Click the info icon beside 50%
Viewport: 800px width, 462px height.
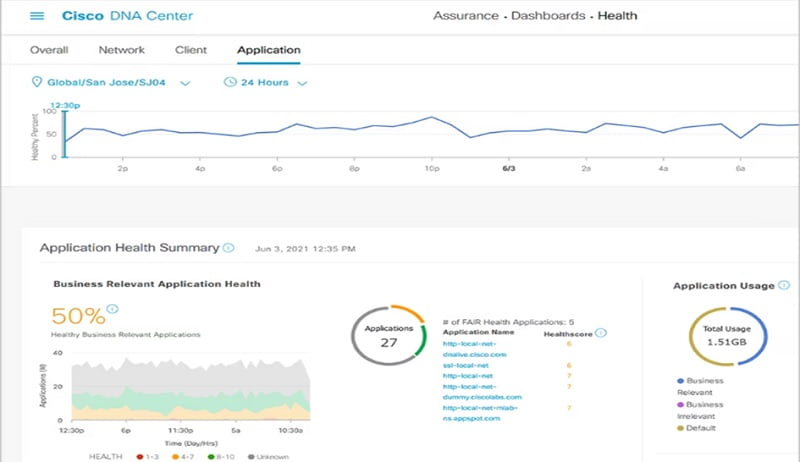[112, 309]
